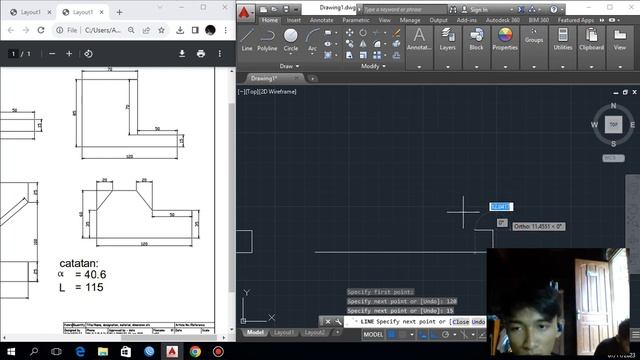The width and height of the screenshot is (640, 360).
Task: Click the PDF viewer vertical scrollbar
Action: point(231,199)
